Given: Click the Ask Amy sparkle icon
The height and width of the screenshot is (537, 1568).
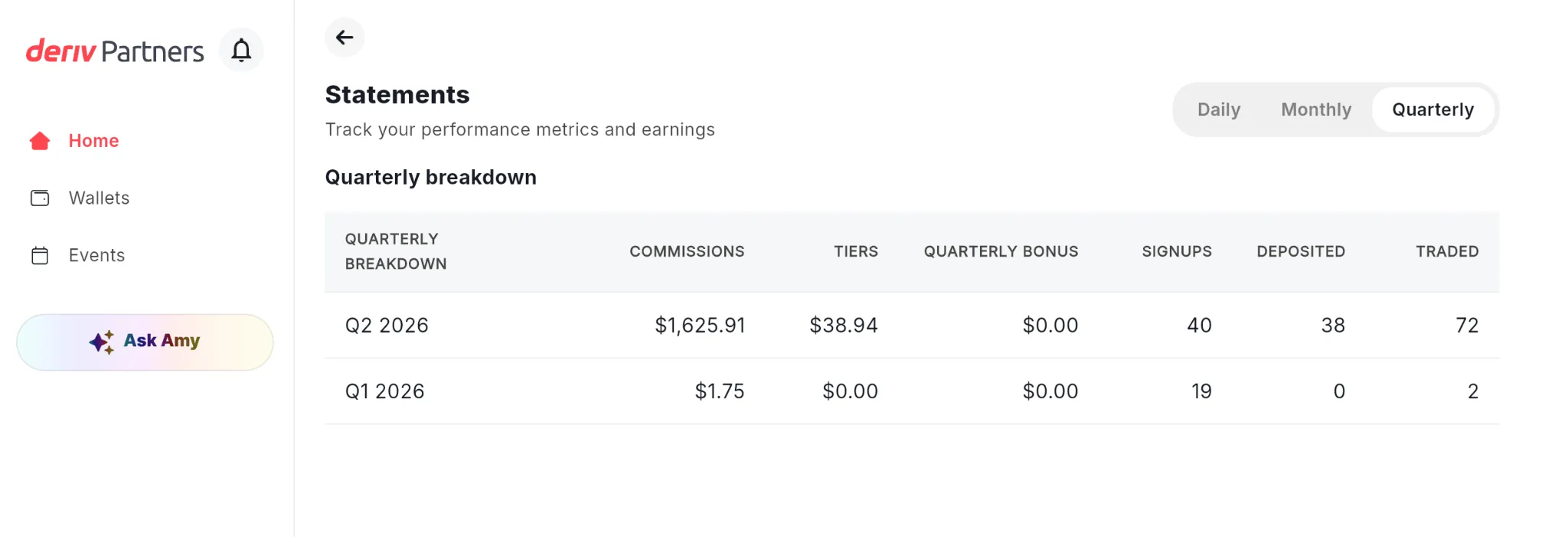Looking at the screenshot, I should 102,342.
